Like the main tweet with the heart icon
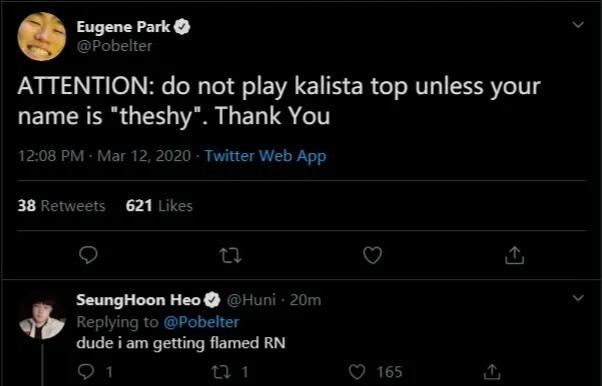Viewport: 602px width, 386px height. [x=372, y=255]
